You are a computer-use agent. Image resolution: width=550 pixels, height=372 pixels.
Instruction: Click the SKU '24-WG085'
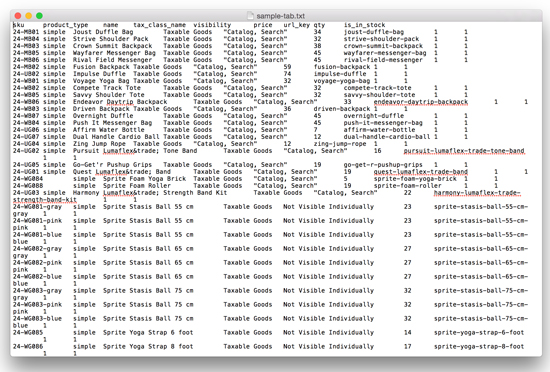pos(28,333)
